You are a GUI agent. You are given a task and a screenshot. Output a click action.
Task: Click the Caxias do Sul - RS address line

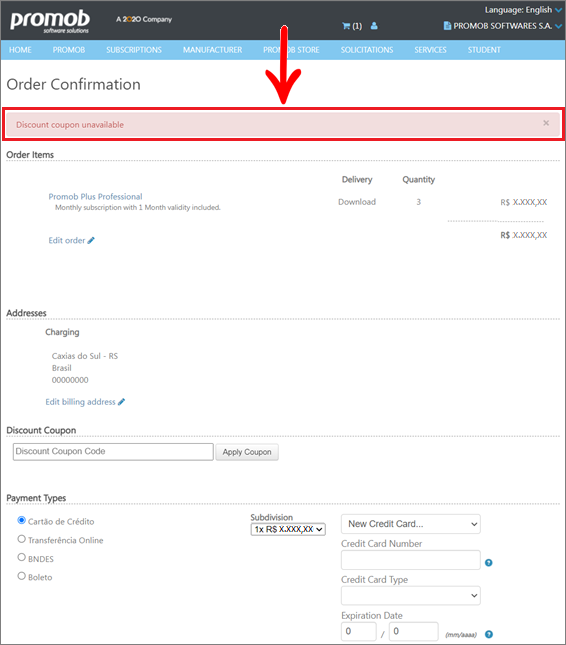tap(85, 356)
